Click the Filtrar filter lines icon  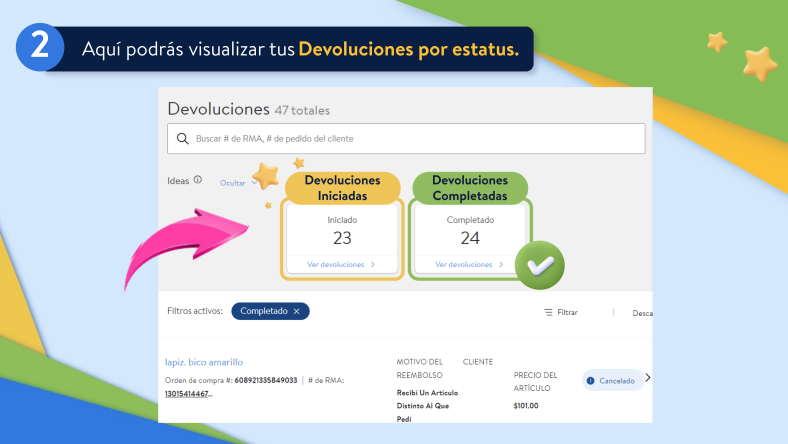(x=548, y=312)
